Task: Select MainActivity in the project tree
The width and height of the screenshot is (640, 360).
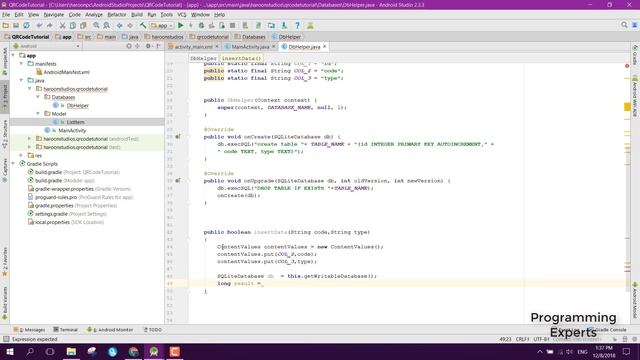Action: [72, 130]
